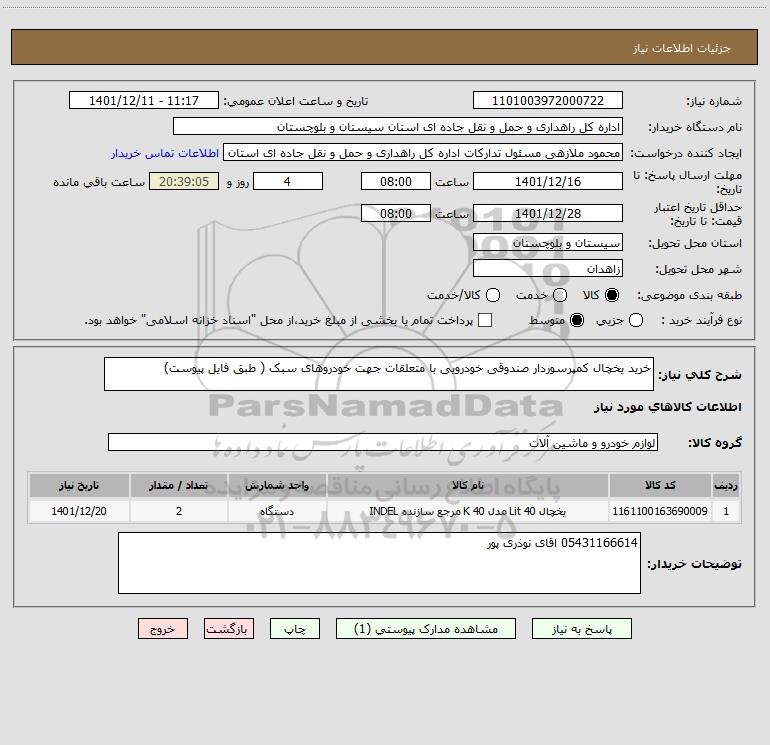This screenshot has height=745, width=770.
Task: Choose جزیی purchase process option
Action: (635, 321)
